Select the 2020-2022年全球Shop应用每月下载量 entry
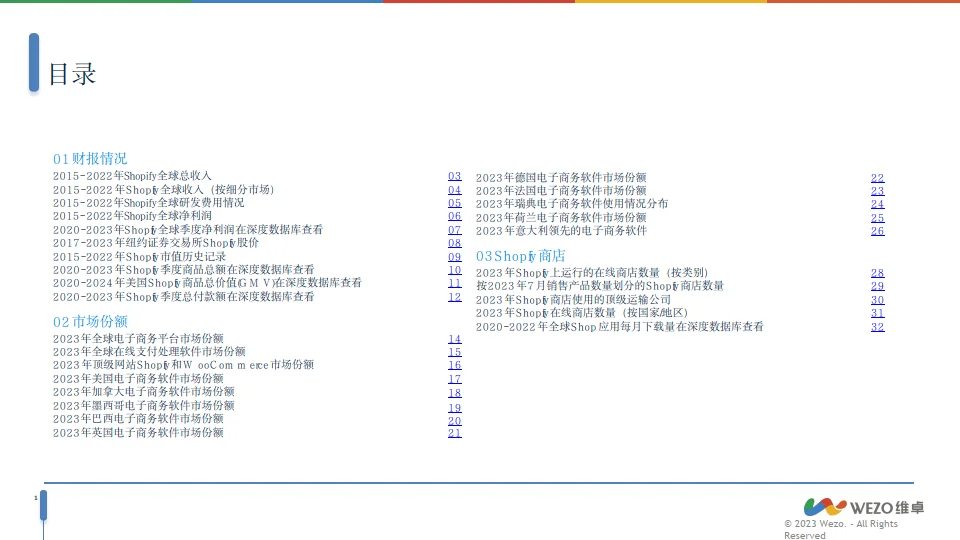Image resolution: width=960 pixels, height=540 pixels. point(620,327)
